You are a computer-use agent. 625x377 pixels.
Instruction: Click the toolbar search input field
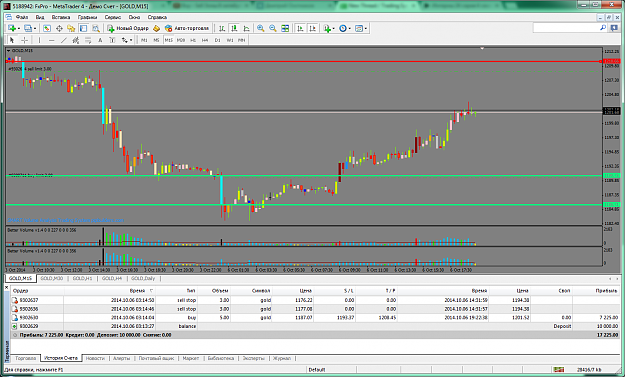pos(566,28)
